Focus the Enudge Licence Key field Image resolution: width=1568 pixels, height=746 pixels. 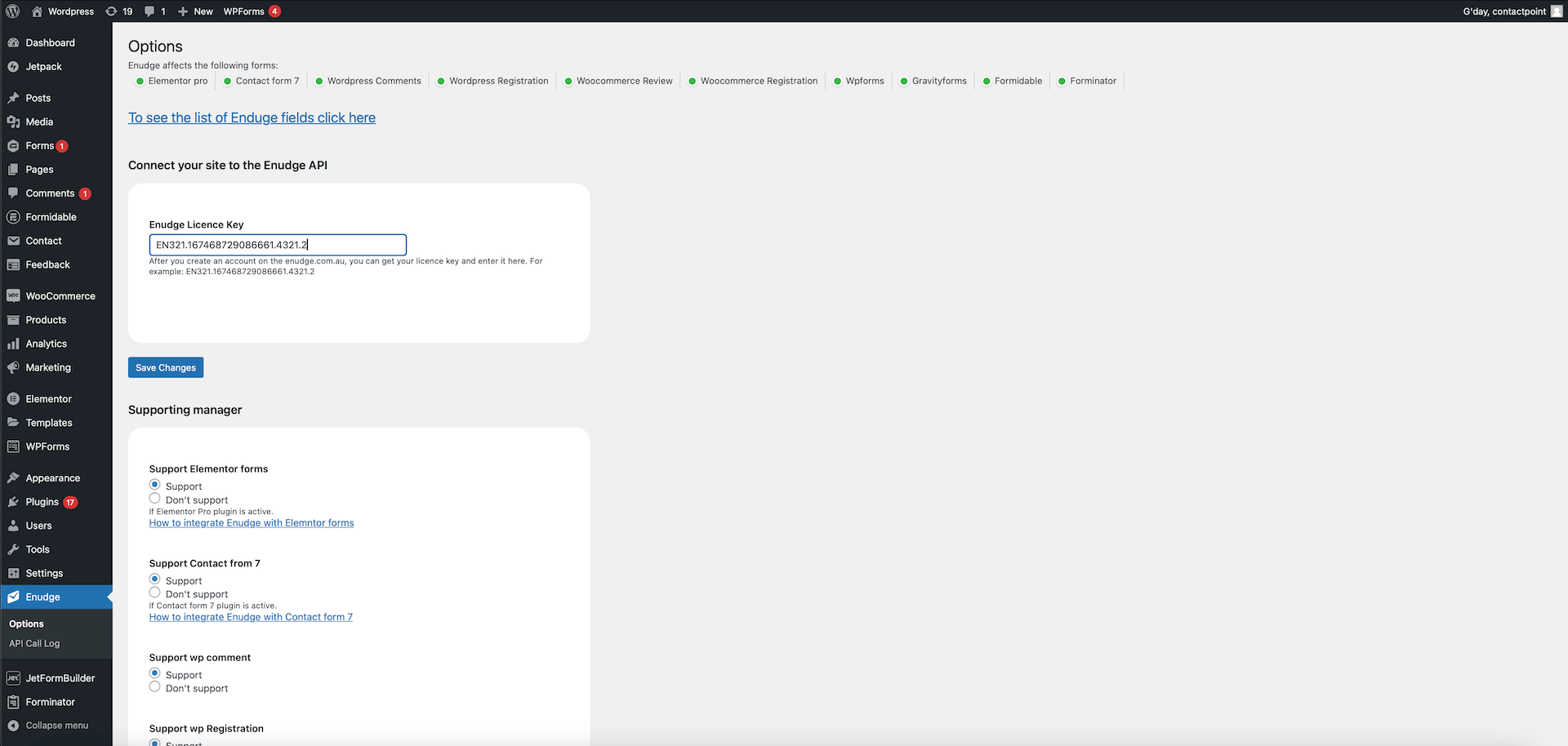pos(278,245)
